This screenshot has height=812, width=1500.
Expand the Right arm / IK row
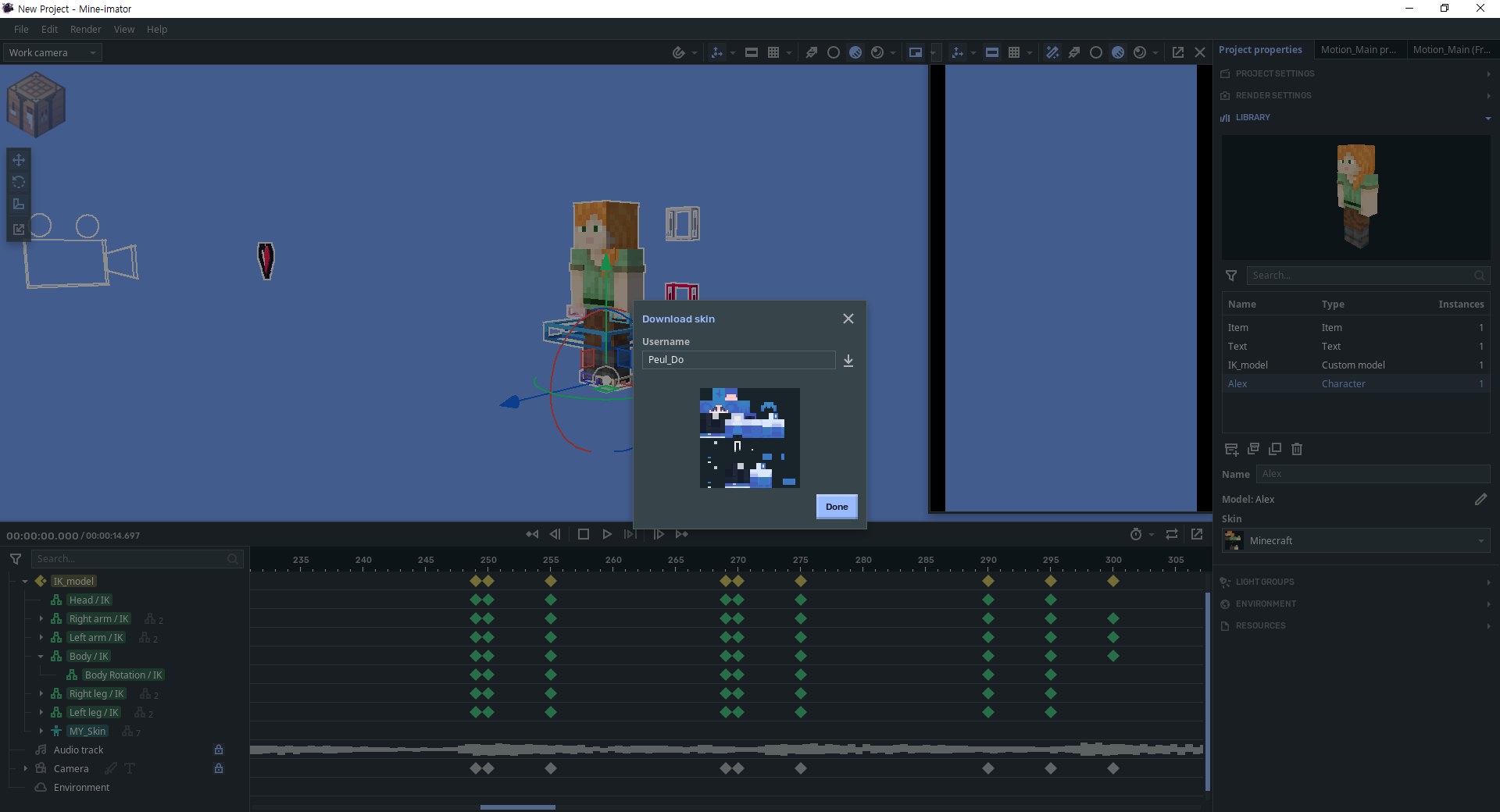tap(41, 618)
